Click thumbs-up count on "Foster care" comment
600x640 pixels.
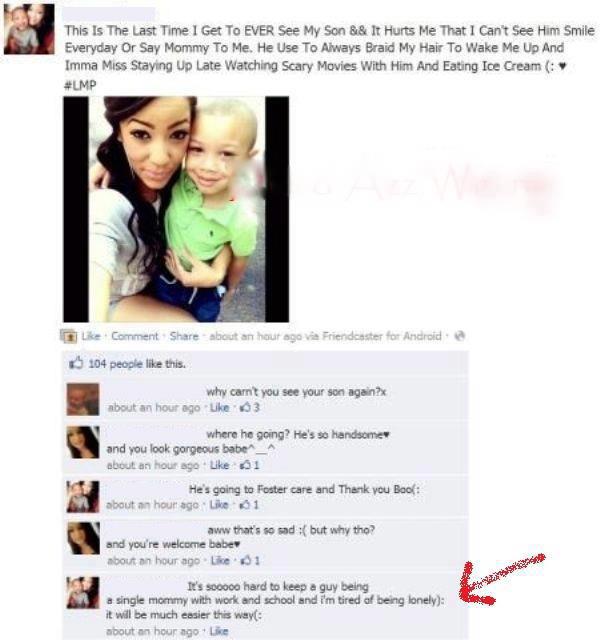click(x=249, y=504)
